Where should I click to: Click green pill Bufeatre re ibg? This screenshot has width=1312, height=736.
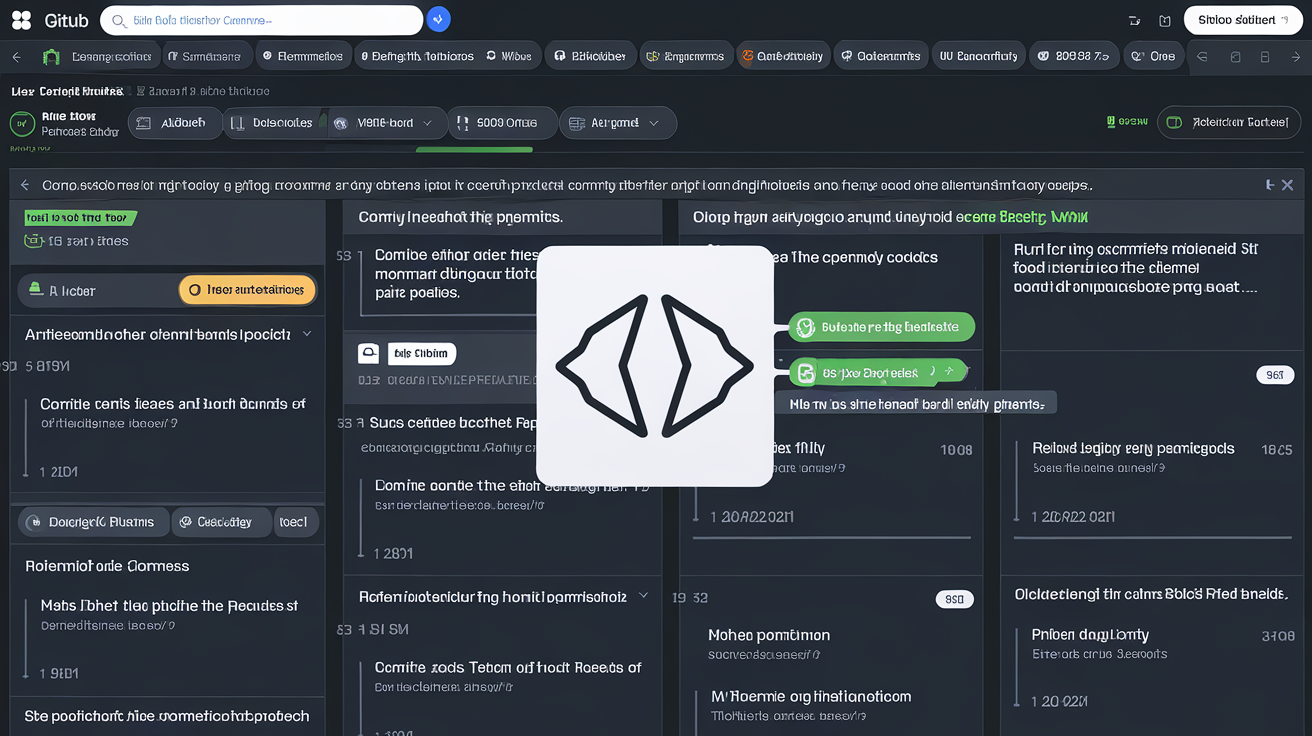click(x=881, y=327)
